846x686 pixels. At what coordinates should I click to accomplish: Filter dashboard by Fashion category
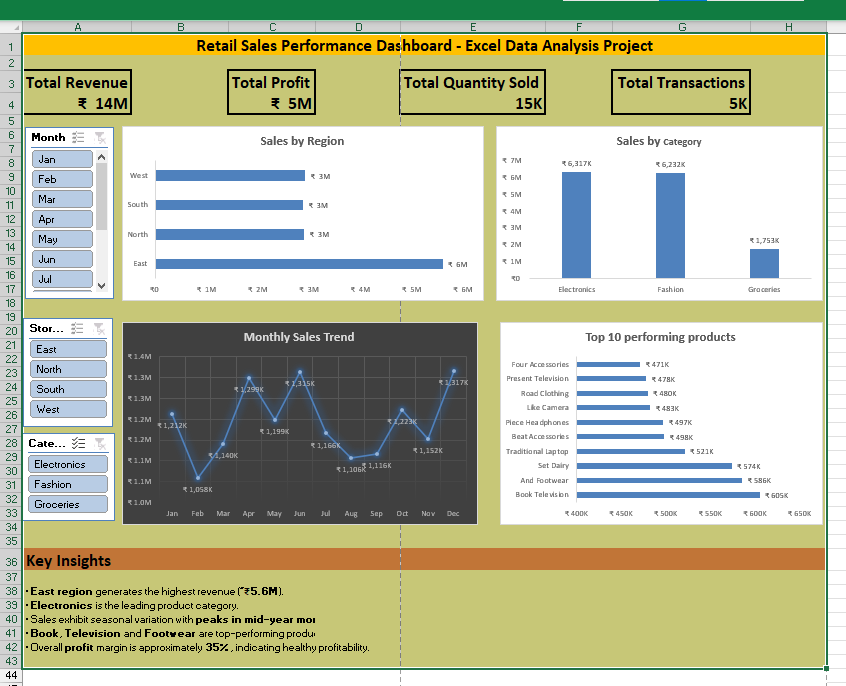click(67, 483)
